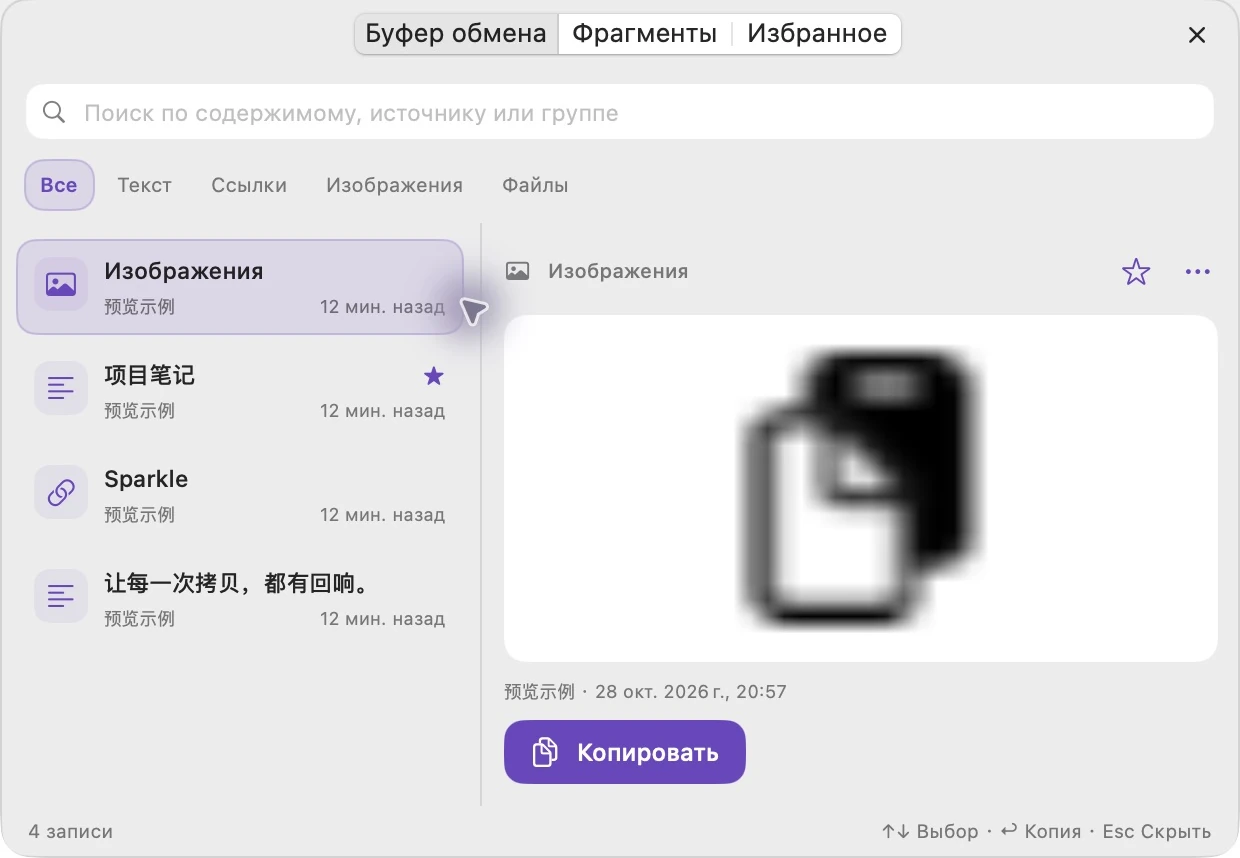Select the Изображения clipboard entry
1240x858 pixels.
tap(240, 287)
